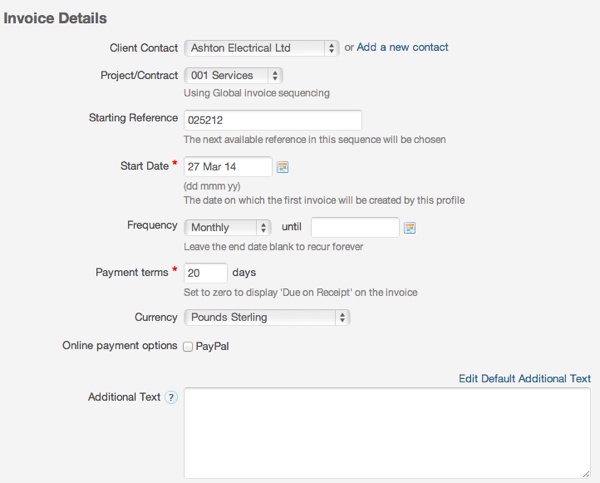The image size is (600, 483).
Task: Click the Payment terms days field
Action: [206, 272]
